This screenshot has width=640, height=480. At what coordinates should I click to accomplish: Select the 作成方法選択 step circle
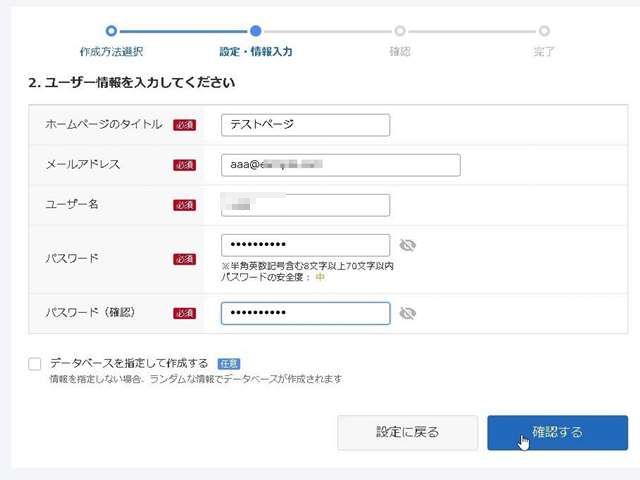(111, 31)
